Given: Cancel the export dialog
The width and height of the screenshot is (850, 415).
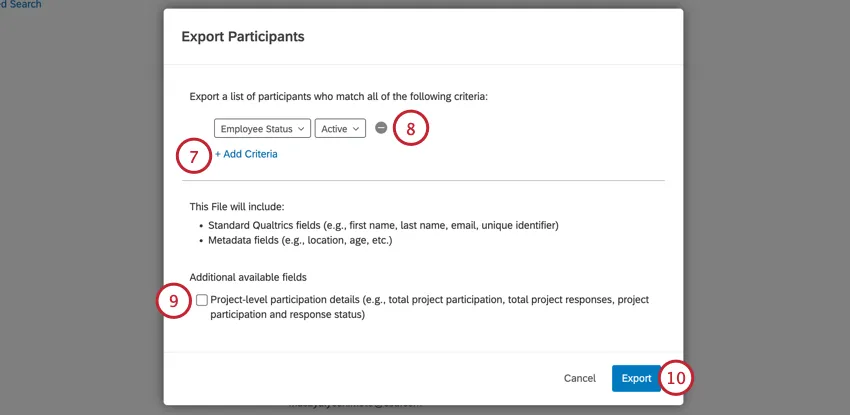Looking at the screenshot, I should 580,378.
